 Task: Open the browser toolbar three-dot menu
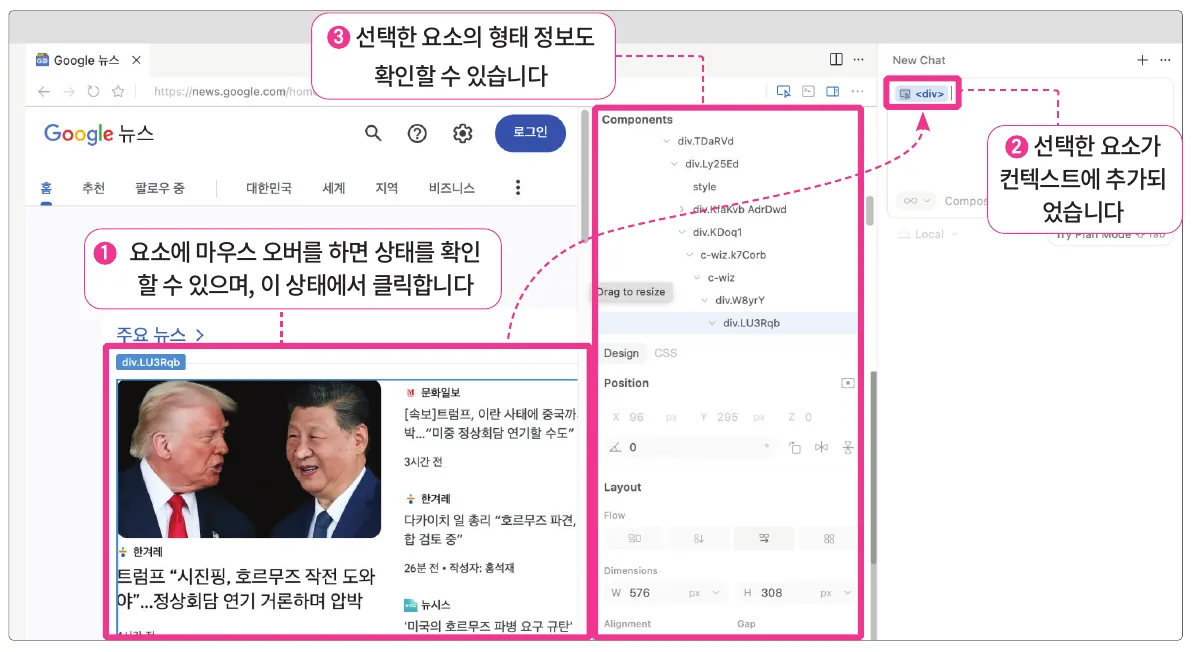(858, 91)
